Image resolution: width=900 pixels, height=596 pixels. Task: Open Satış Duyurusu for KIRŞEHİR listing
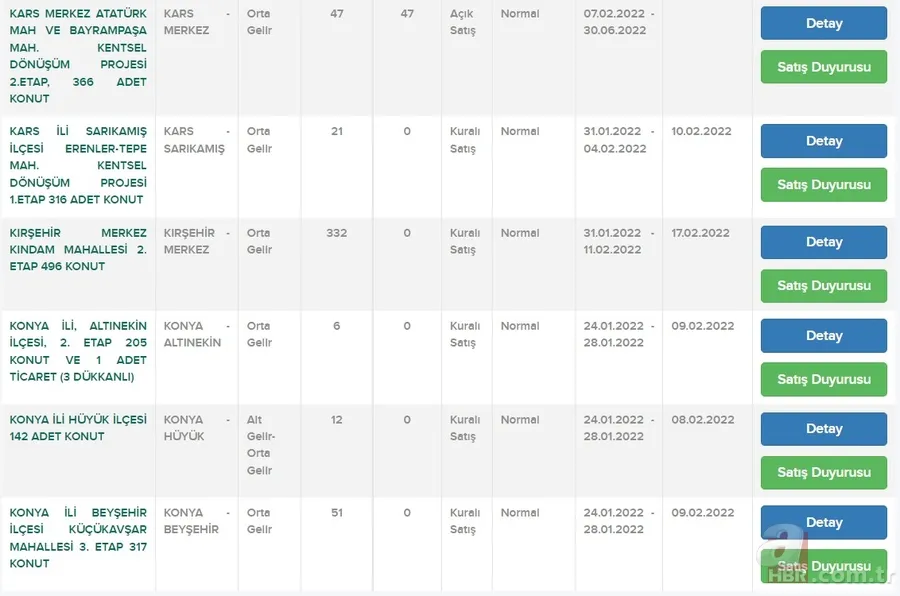coord(823,286)
